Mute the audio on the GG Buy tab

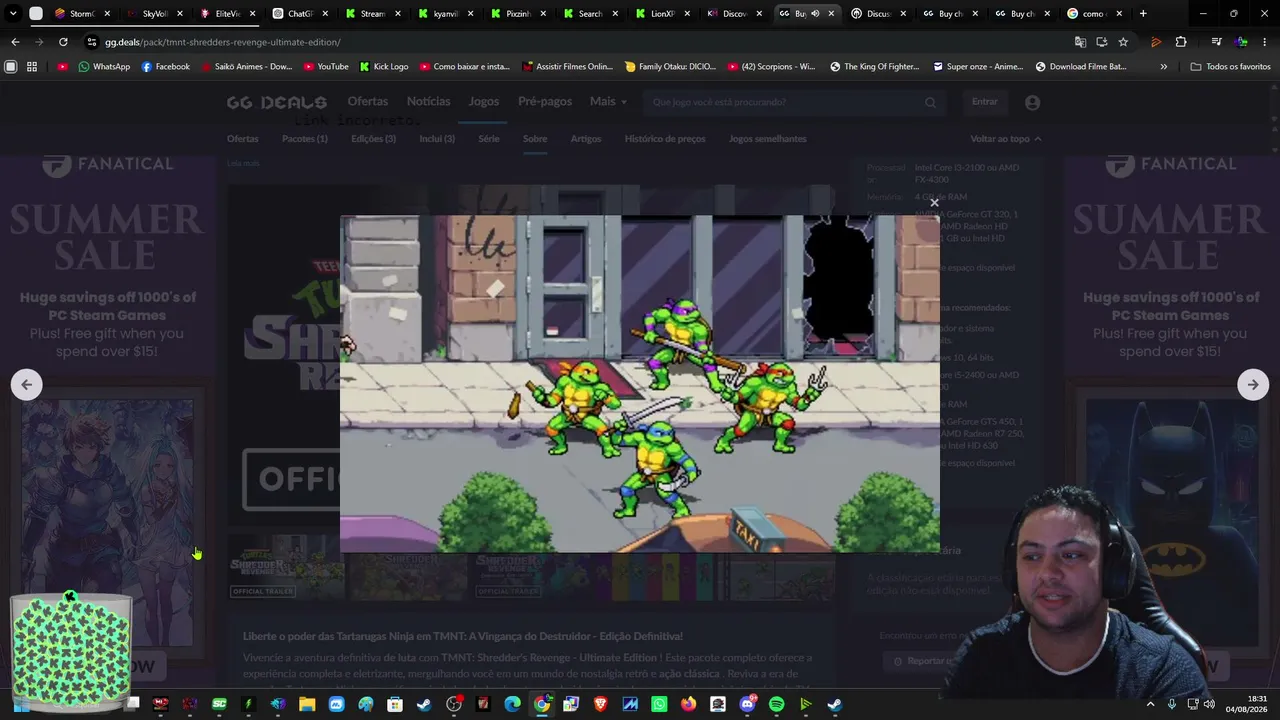pos(815,14)
